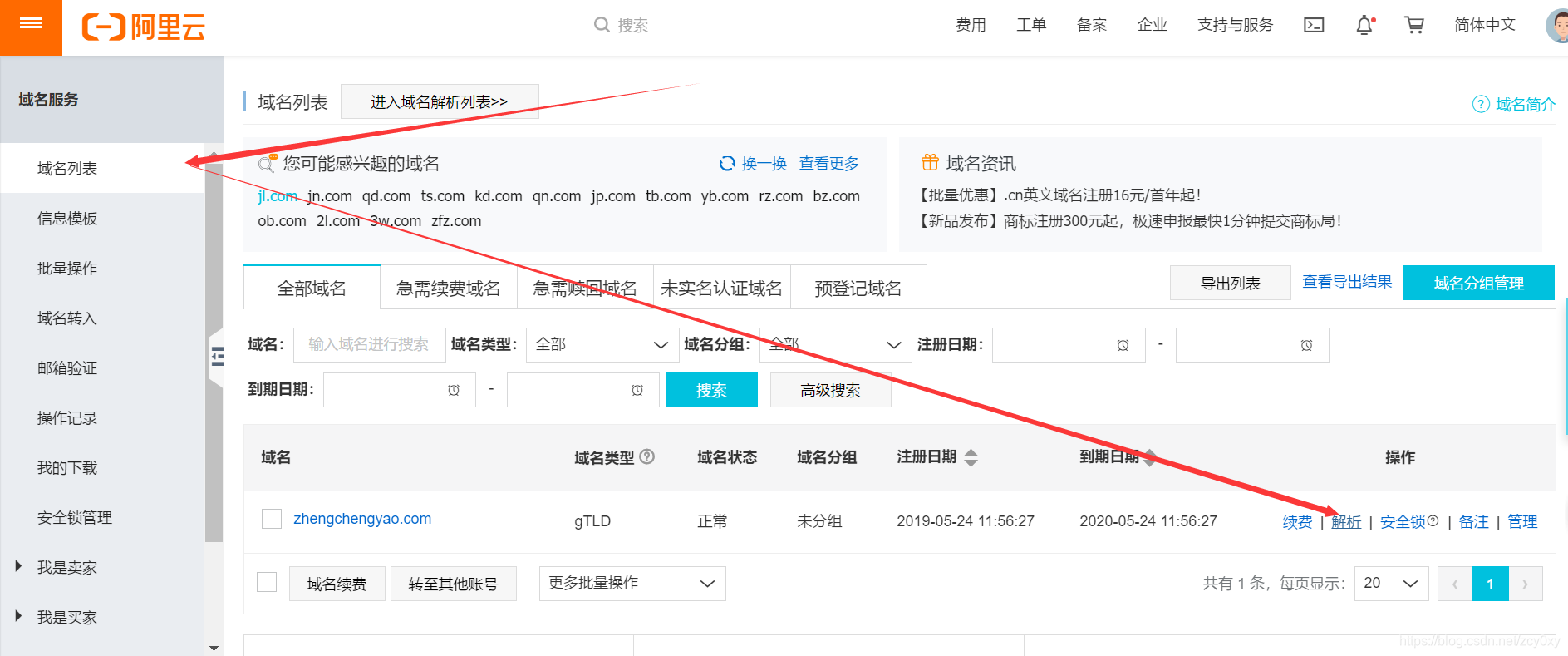Open the Cloud Shell terminal icon
Screen dimensions: 1568x656
click(x=1314, y=25)
